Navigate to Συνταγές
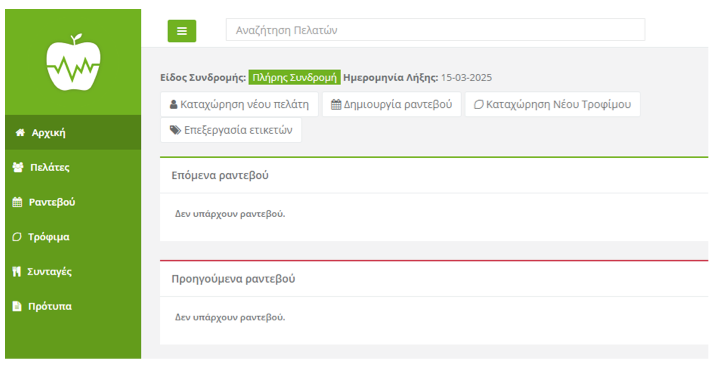 [73, 271]
